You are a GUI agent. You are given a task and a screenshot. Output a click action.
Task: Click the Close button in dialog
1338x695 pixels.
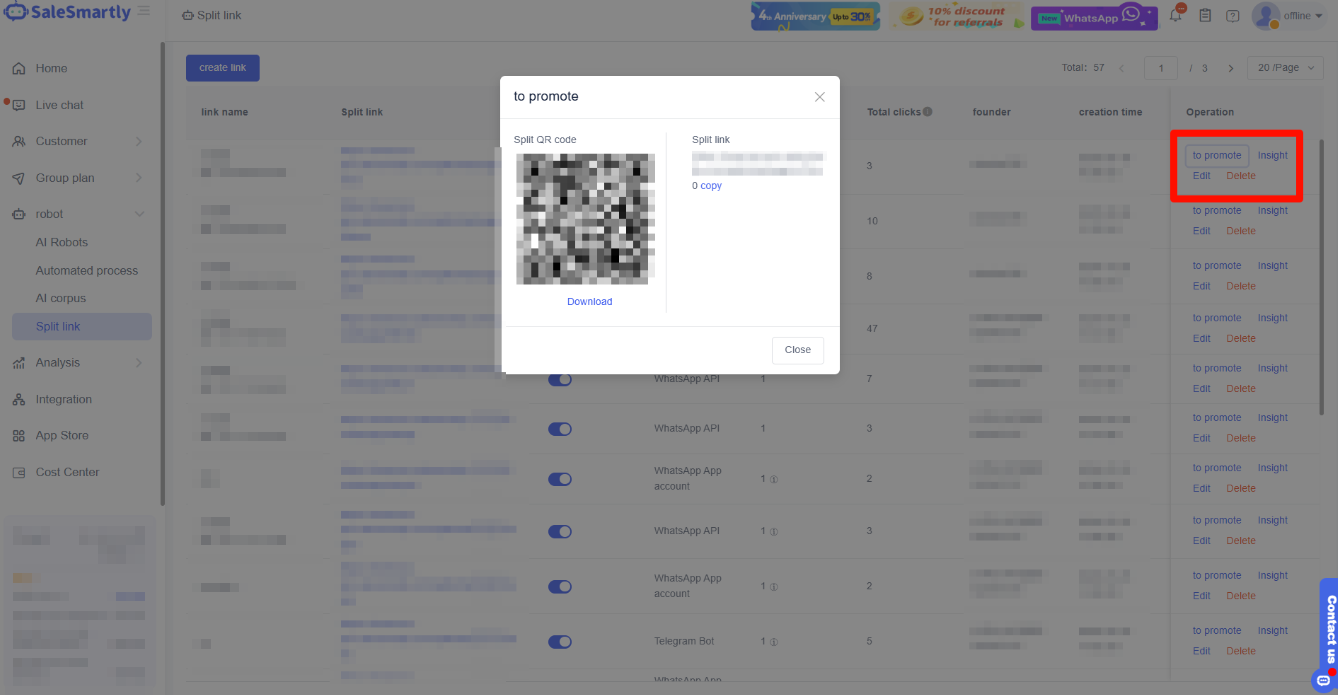pyautogui.click(x=798, y=350)
